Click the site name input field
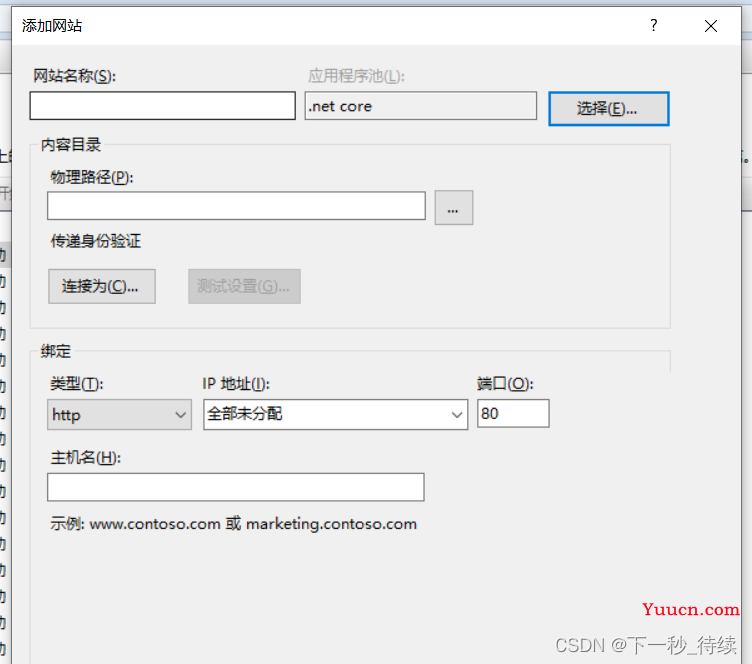 click(163, 106)
